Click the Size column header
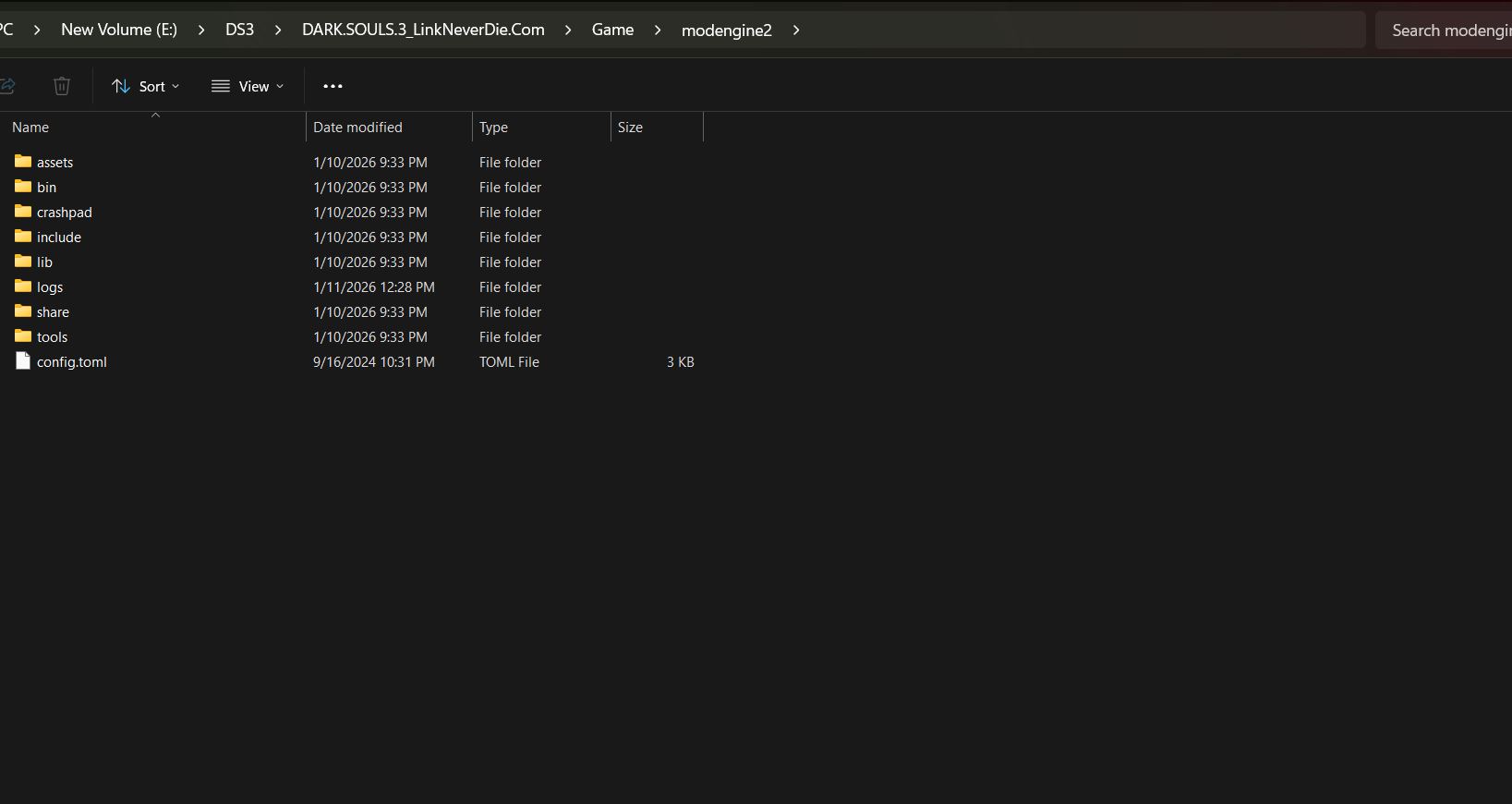Screen dimensions: 1512x804 (x=630, y=128)
